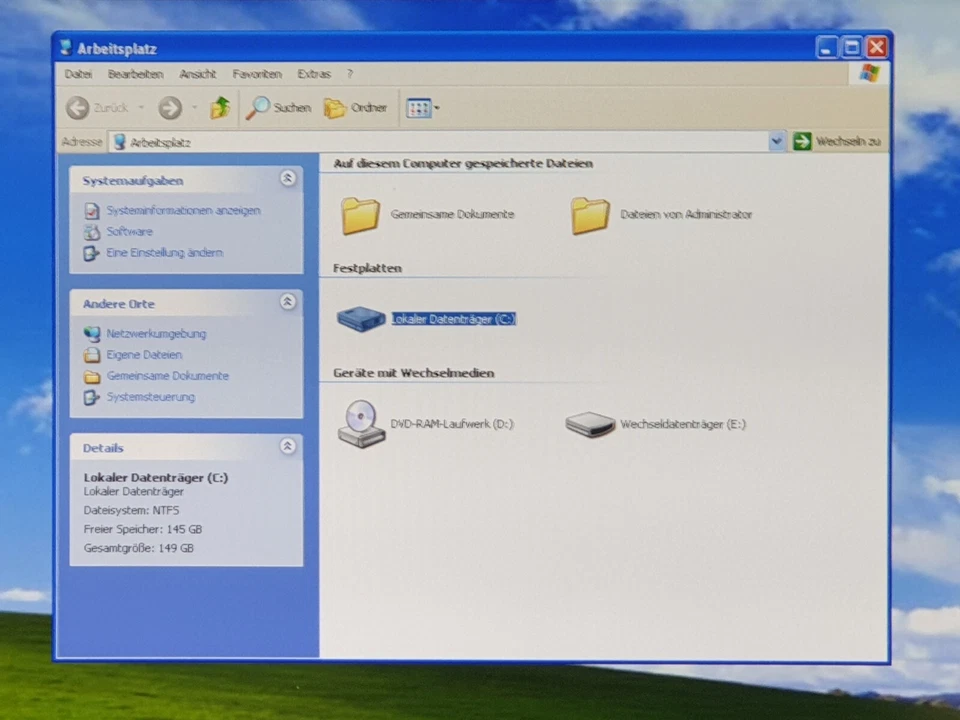
Task: Click the Forward arrow toolbar icon
Action: (x=170, y=108)
